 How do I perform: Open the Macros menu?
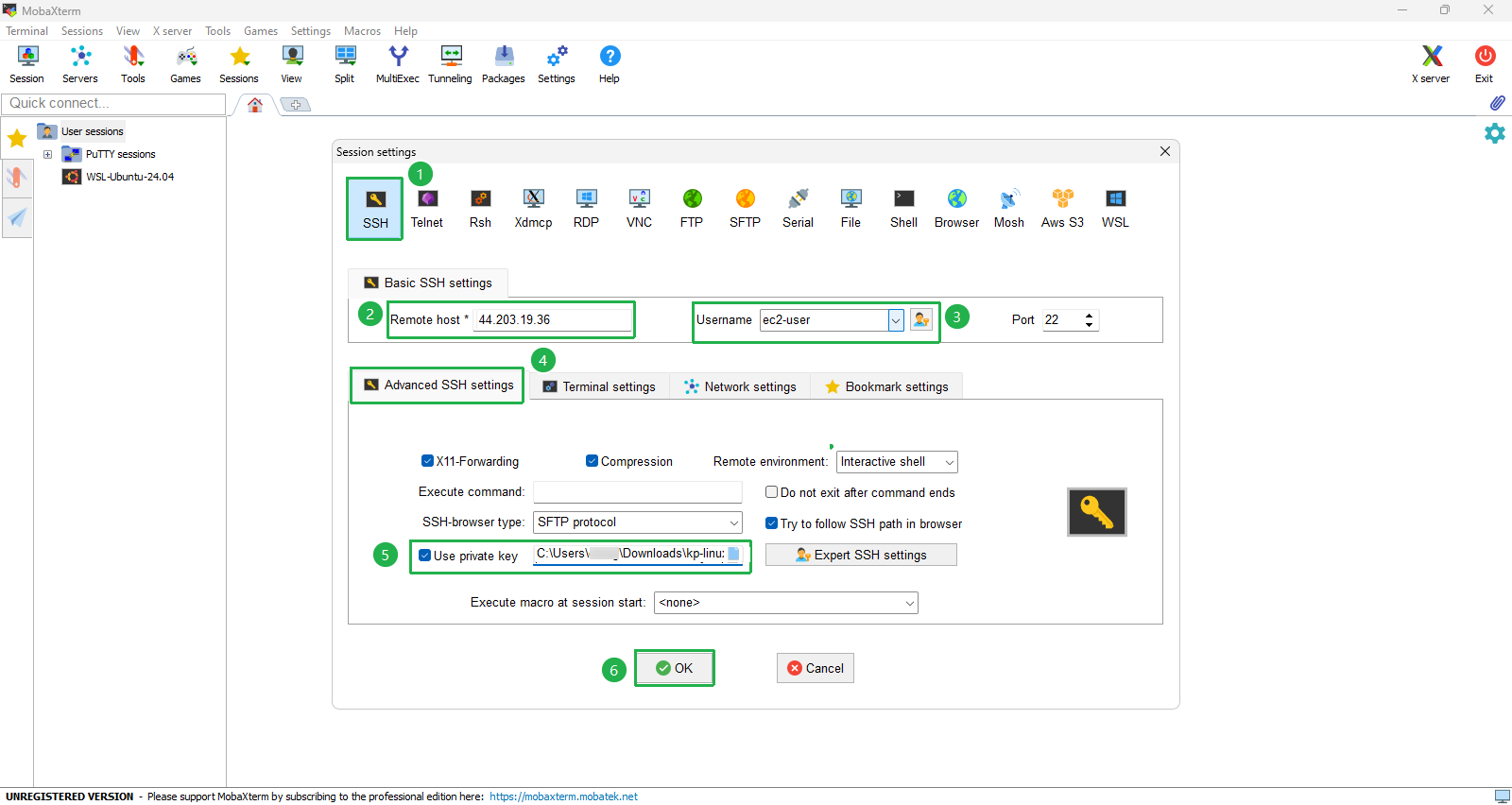point(362,31)
